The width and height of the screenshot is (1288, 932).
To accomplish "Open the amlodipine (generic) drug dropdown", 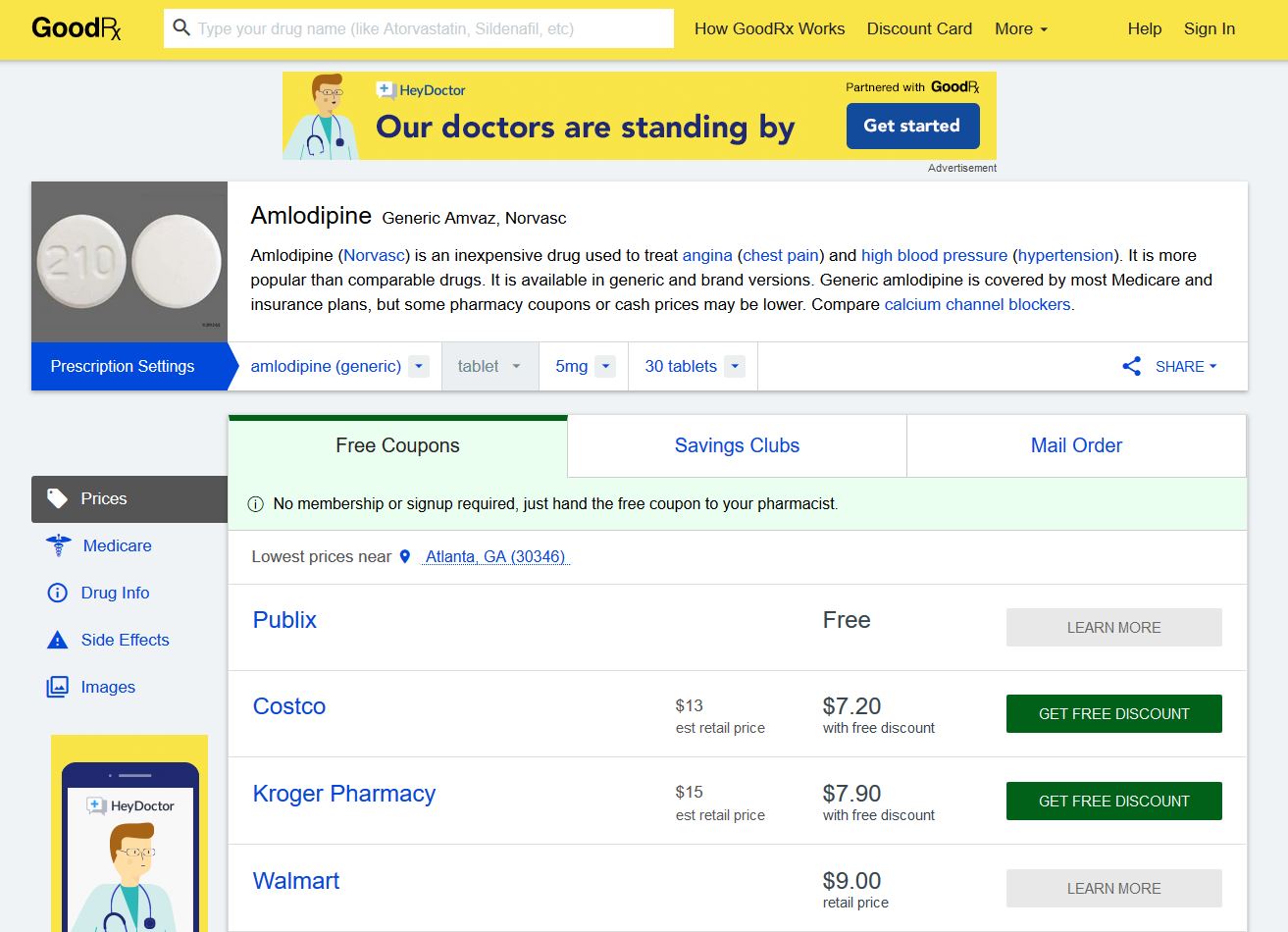I will click(338, 366).
